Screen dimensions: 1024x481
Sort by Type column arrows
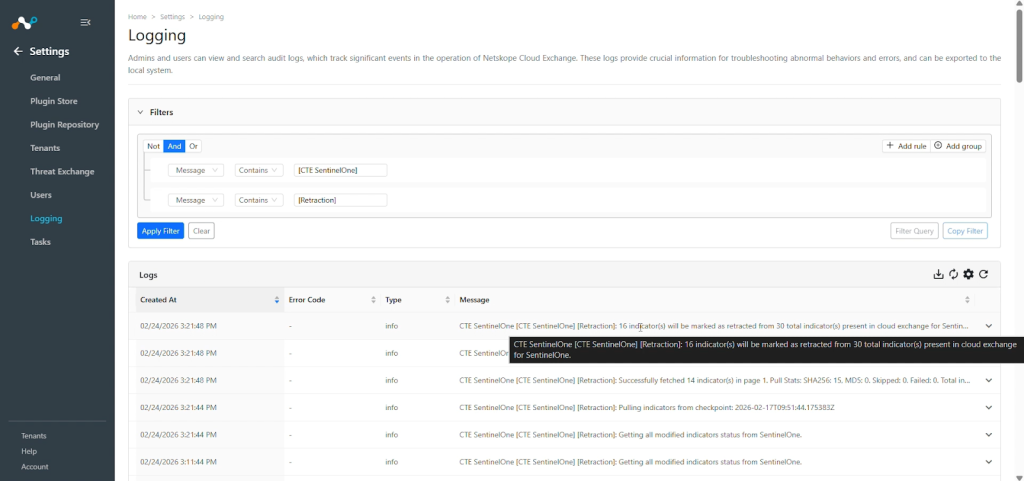click(x=447, y=300)
